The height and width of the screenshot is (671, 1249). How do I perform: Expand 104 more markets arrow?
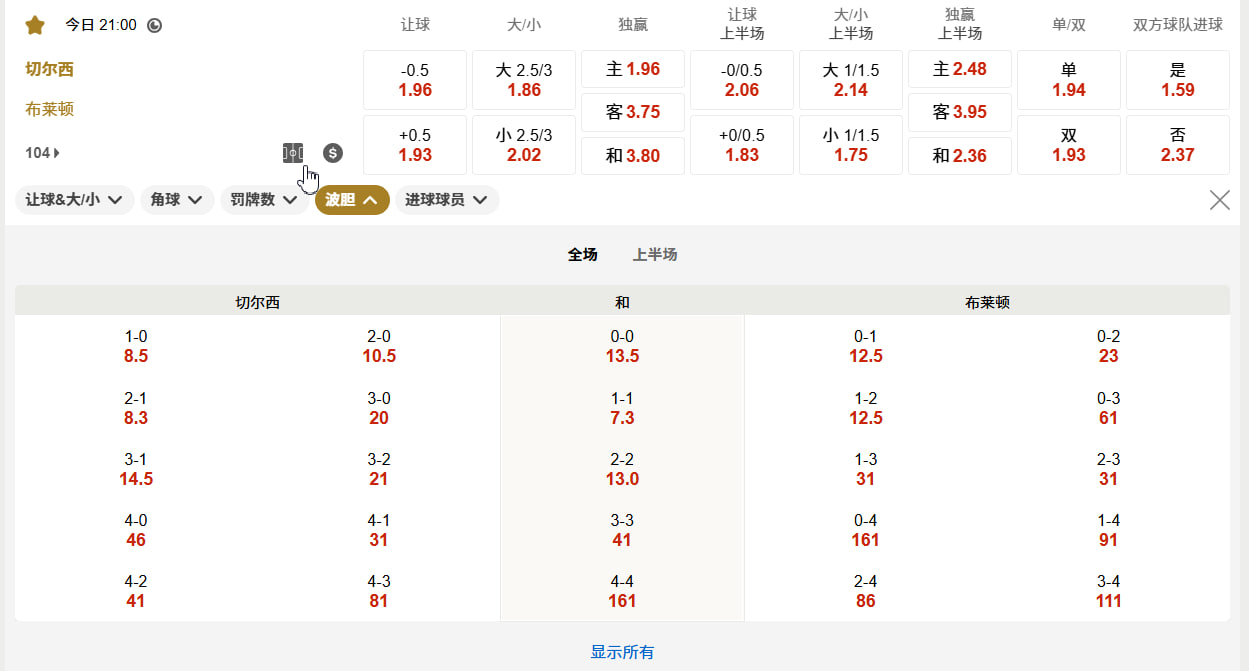click(43, 153)
